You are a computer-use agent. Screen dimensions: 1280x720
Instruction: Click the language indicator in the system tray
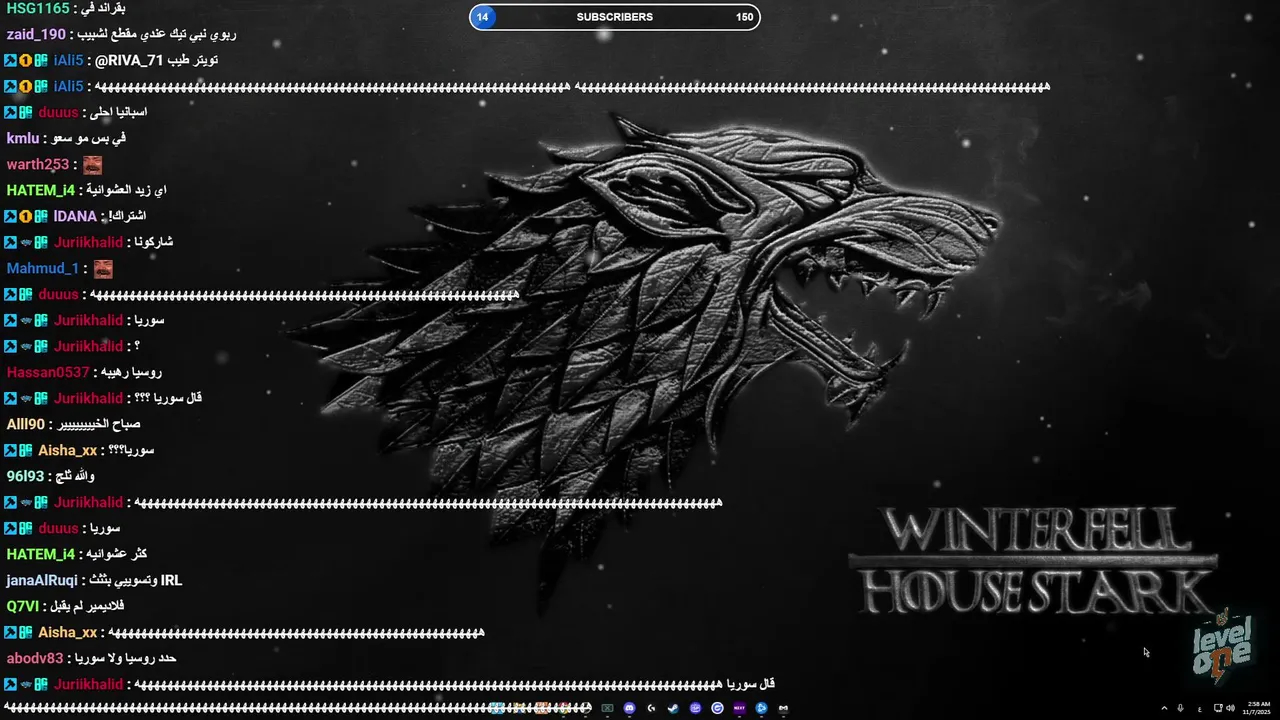pyautogui.click(x=1199, y=709)
